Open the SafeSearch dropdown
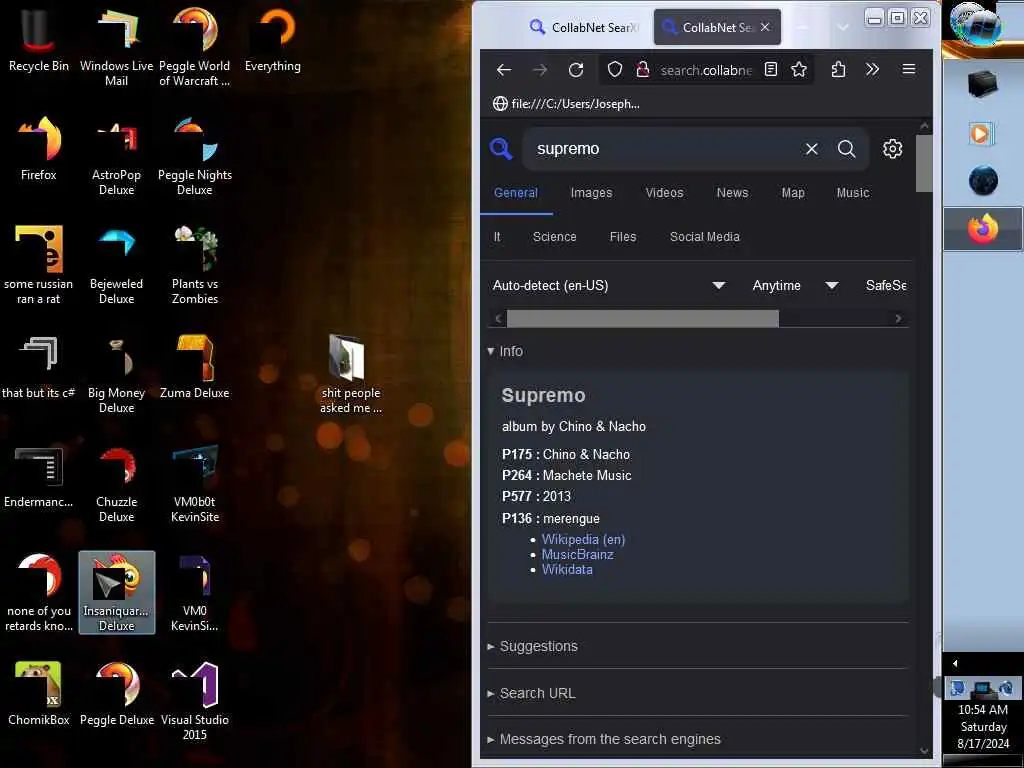1024x768 pixels. pos(886,285)
